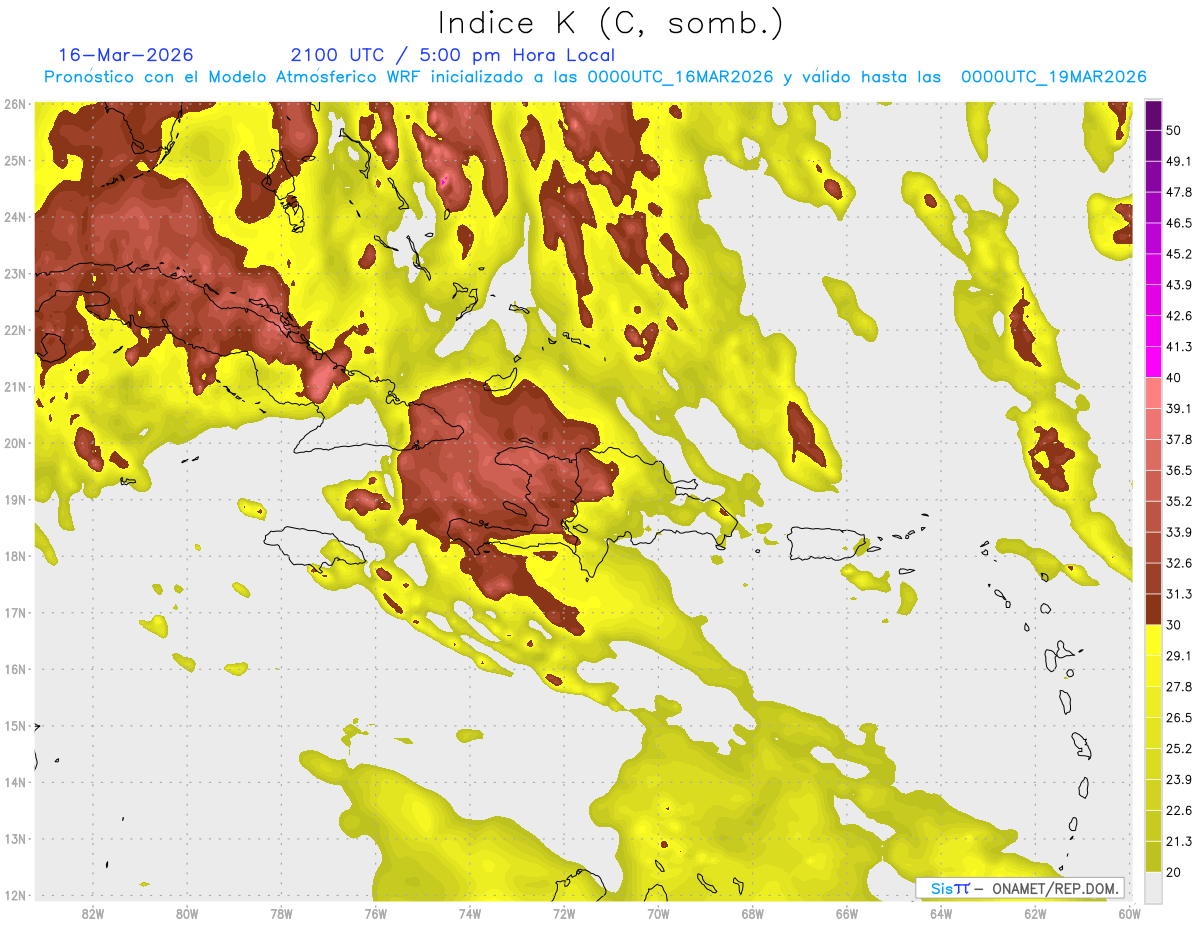
Task: Click the '12N' latitude label
Action: (x=15, y=895)
